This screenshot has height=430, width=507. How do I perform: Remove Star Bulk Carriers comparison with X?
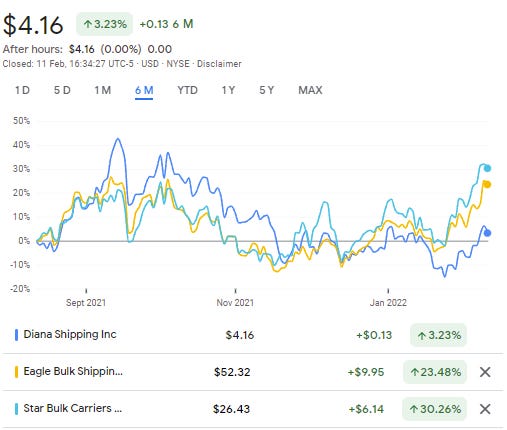click(x=485, y=409)
